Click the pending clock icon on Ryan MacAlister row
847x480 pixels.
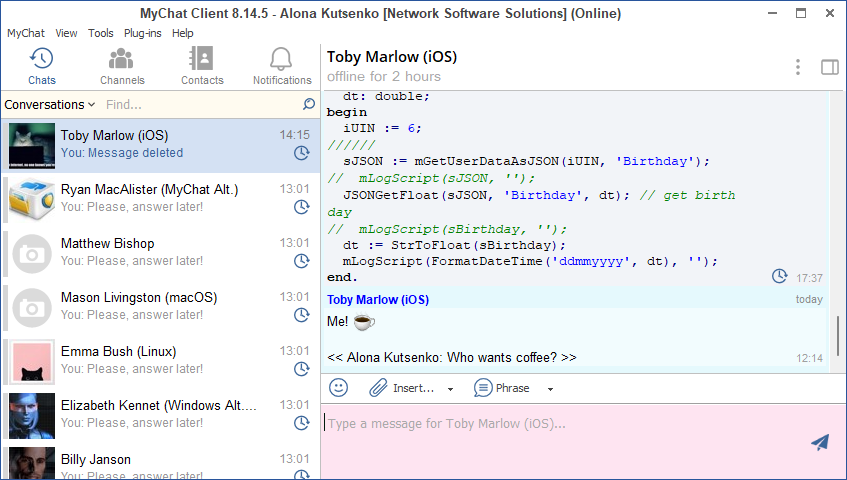[x=301, y=207]
